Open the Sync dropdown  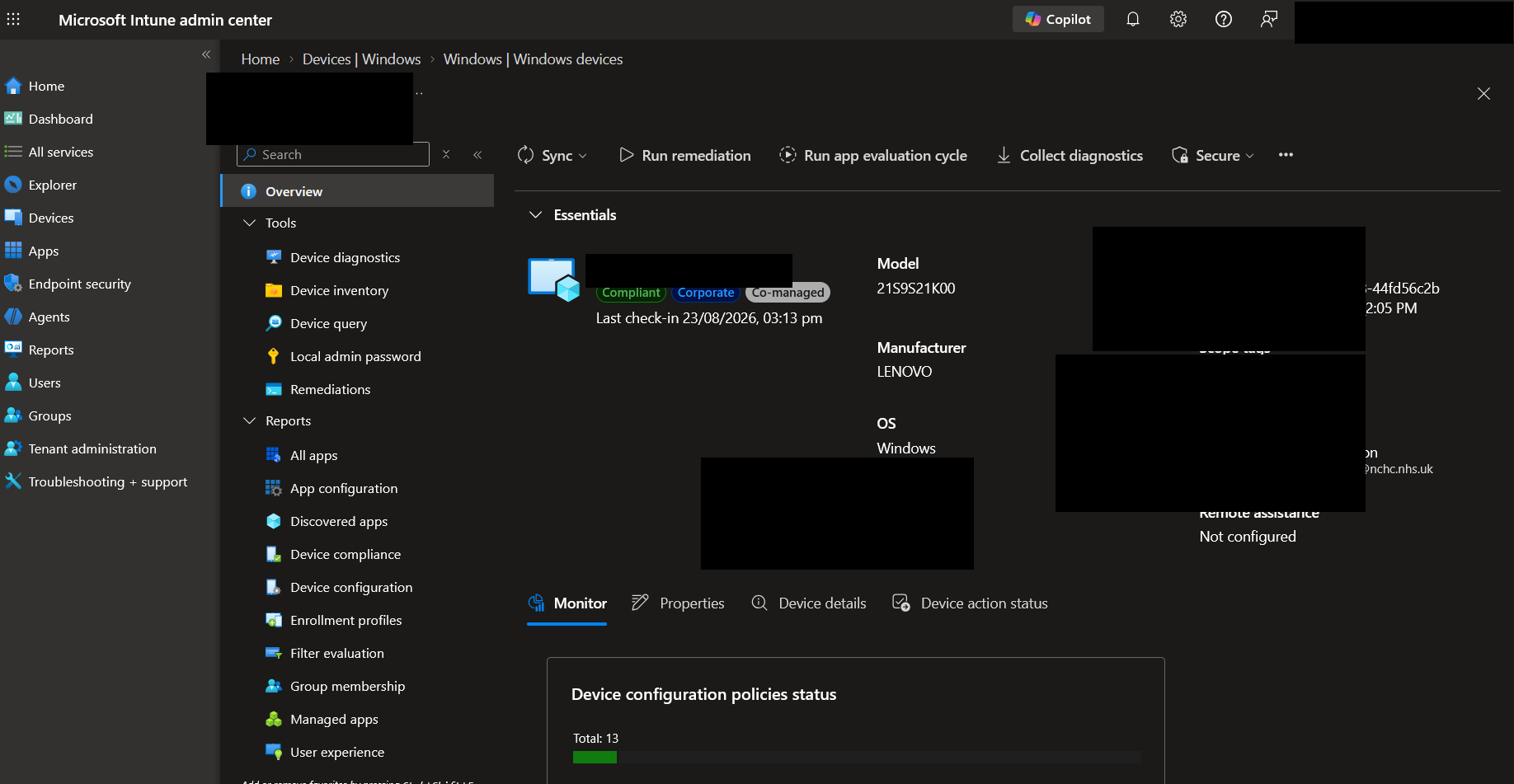552,155
